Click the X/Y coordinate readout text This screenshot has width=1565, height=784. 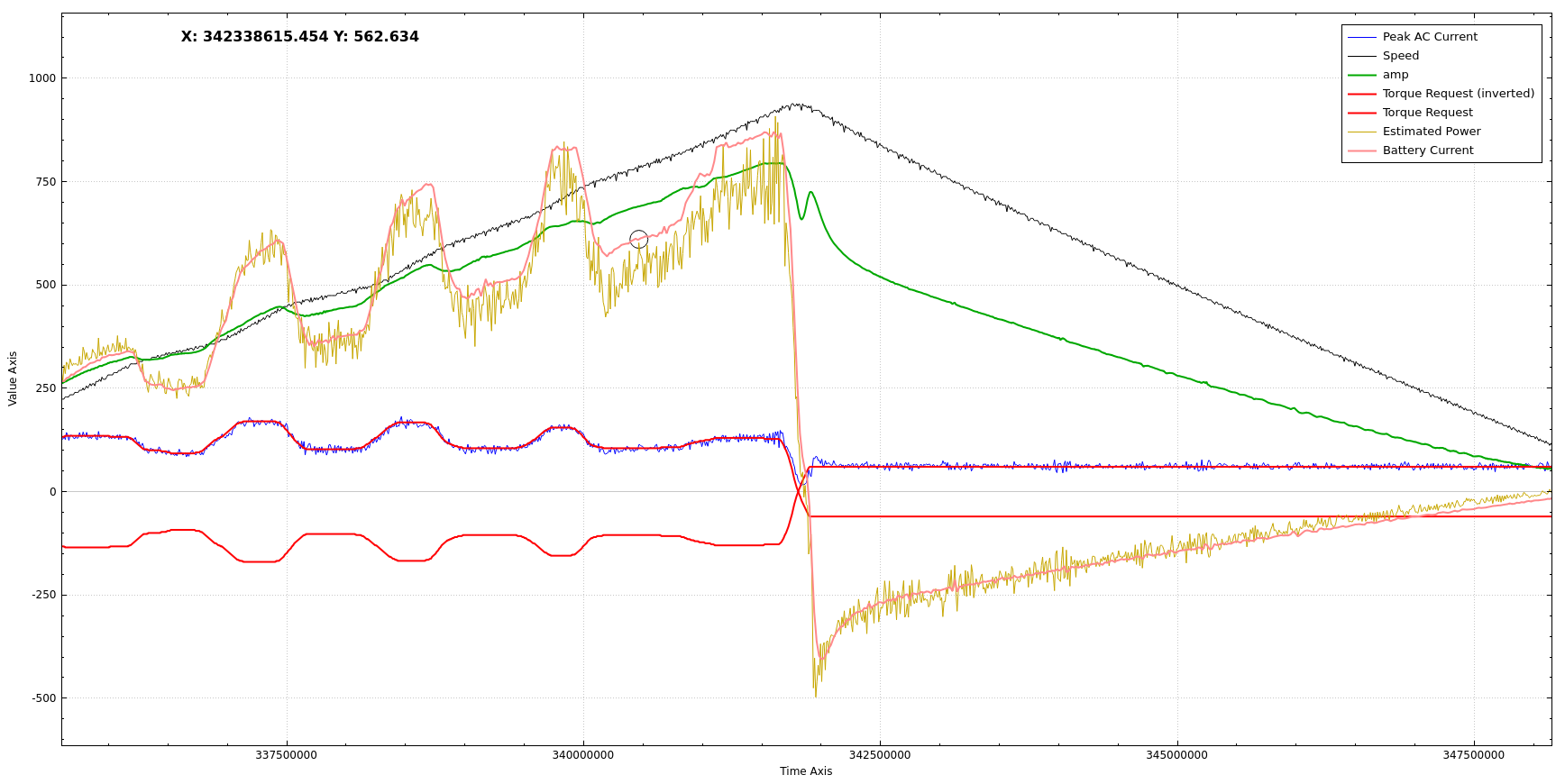pyautogui.click(x=299, y=37)
